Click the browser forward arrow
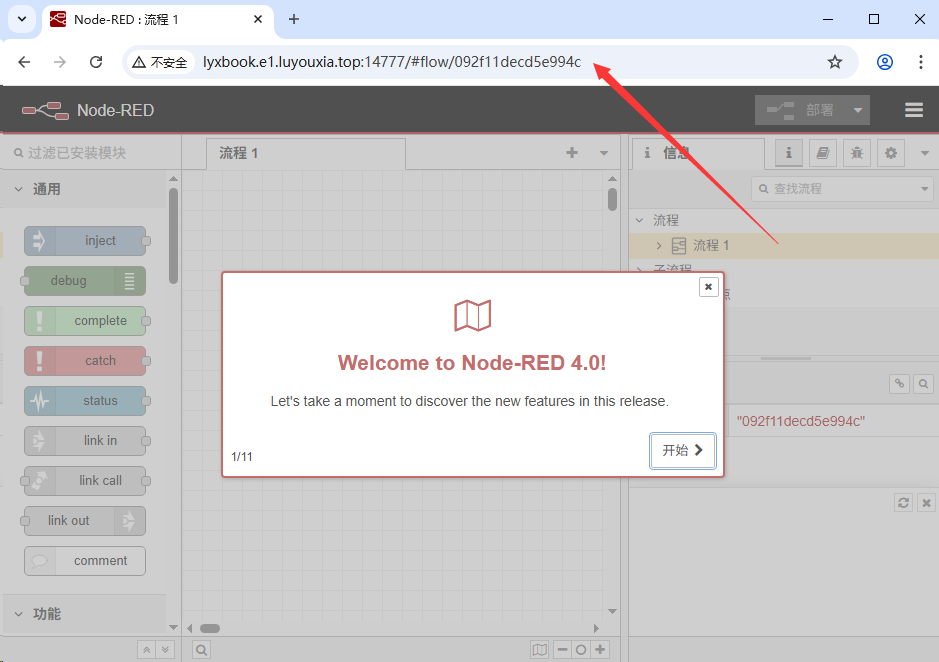 click(59, 62)
